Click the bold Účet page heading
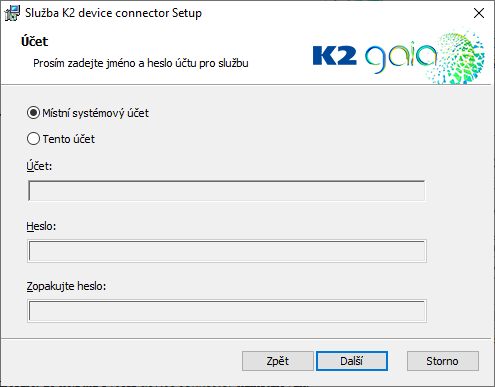 35,42
